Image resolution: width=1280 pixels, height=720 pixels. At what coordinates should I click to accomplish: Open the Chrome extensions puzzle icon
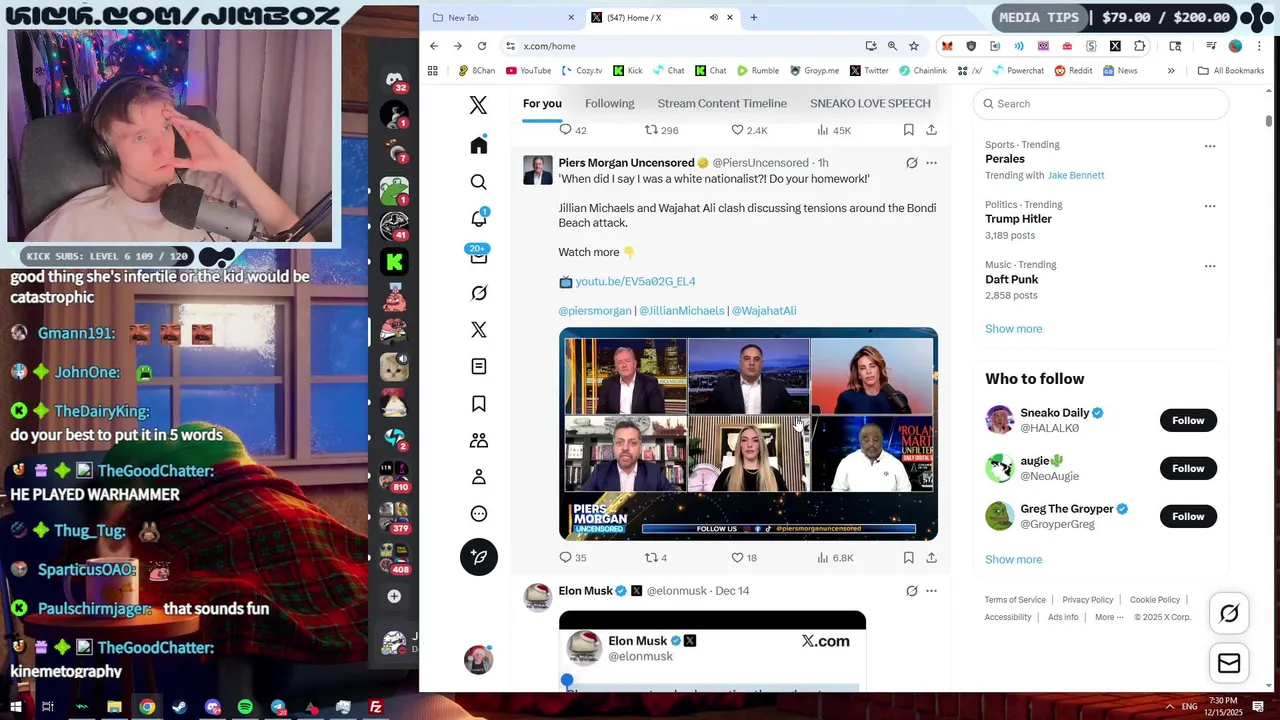[1139, 46]
